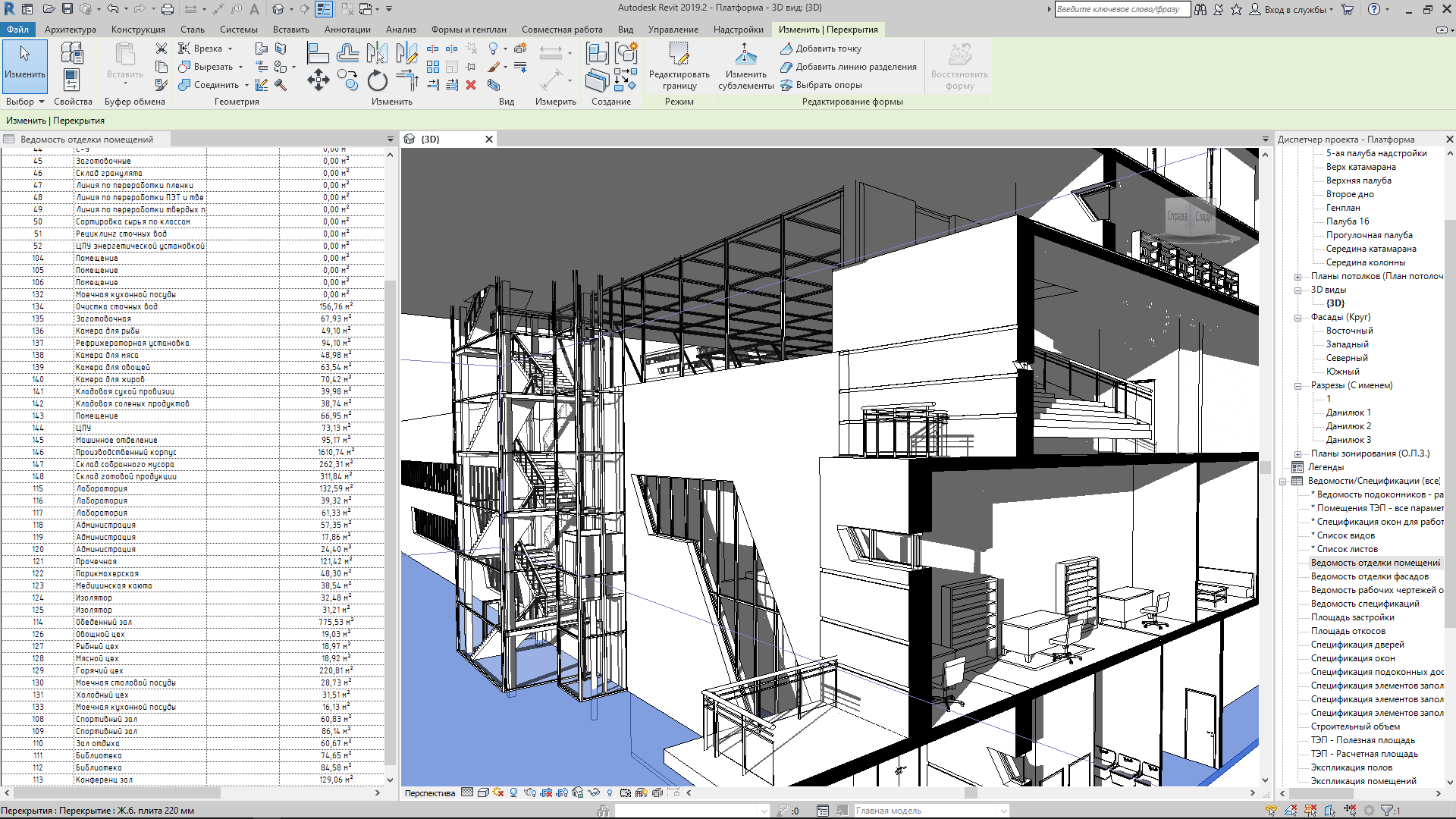
Task: Open the Спецификация дверей schedule
Action: click(x=1357, y=645)
